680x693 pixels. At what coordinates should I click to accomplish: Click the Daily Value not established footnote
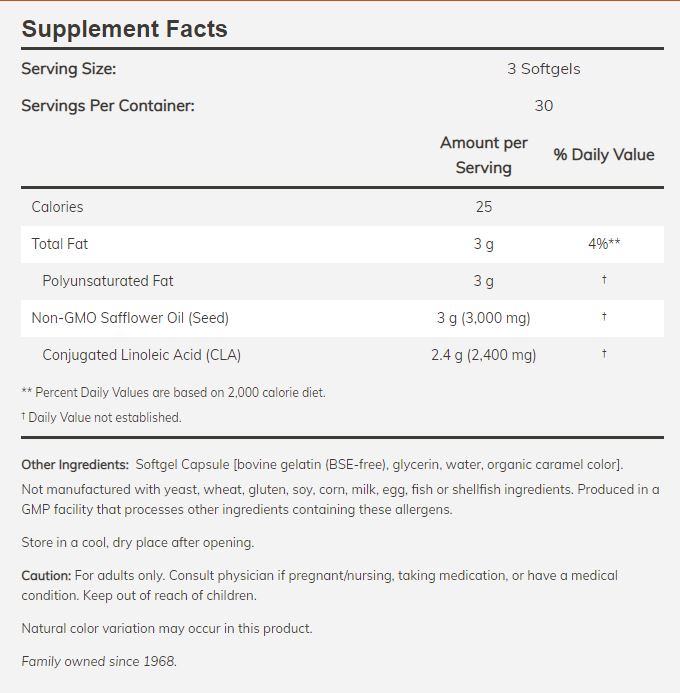pyautogui.click(x=101, y=417)
